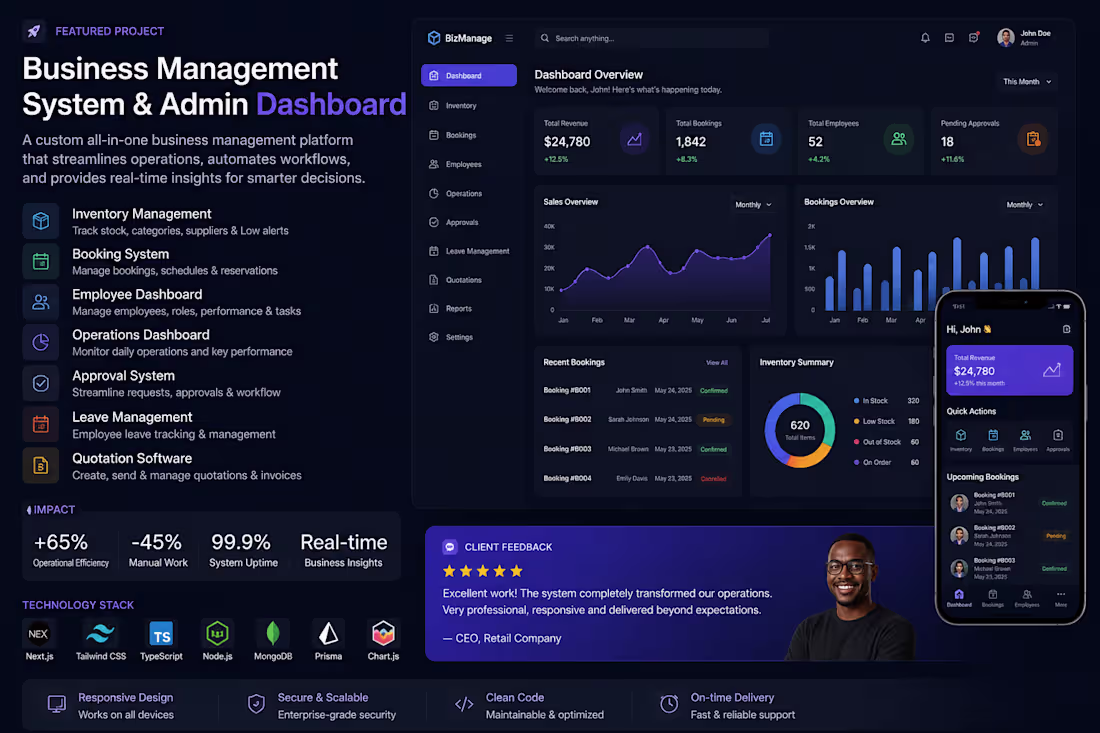This screenshot has width=1100, height=733.
Task: Open Employees in the sidebar
Action: coord(469,164)
